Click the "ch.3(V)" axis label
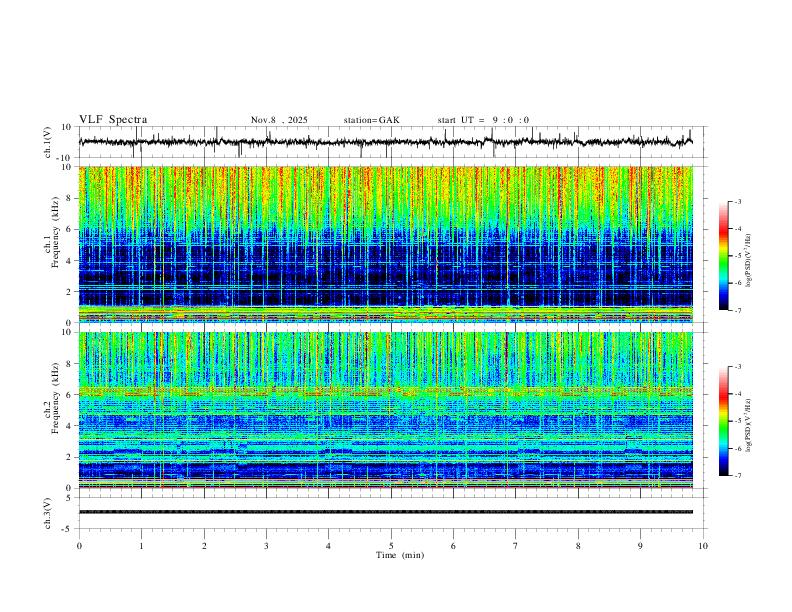 (48, 513)
